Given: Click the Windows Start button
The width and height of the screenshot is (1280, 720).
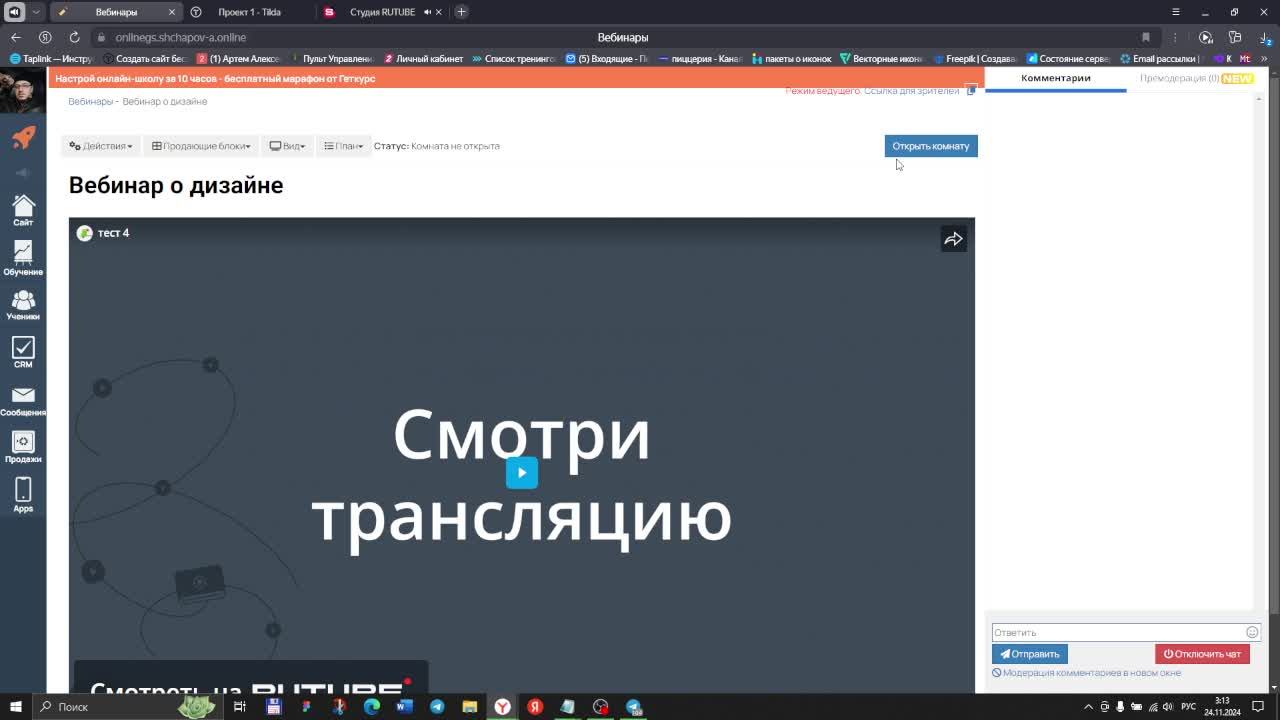Looking at the screenshot, I should (16, 707).
